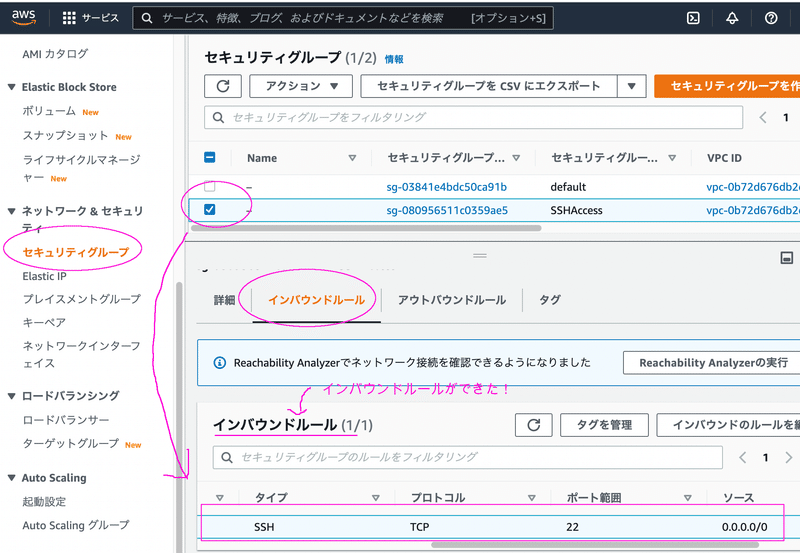
Task: Open Auto Scaling グループ in the sidebar
Action: (x=76, y=525)
